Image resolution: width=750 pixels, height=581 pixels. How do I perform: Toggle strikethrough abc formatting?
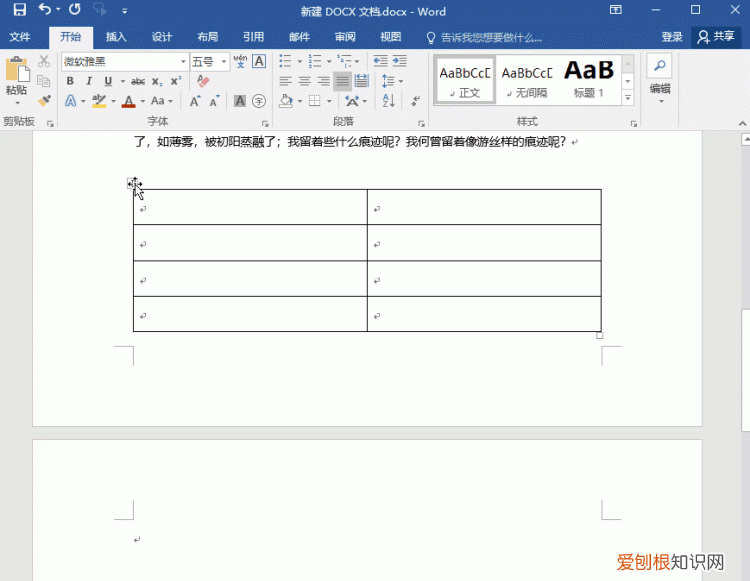(138, 81)
